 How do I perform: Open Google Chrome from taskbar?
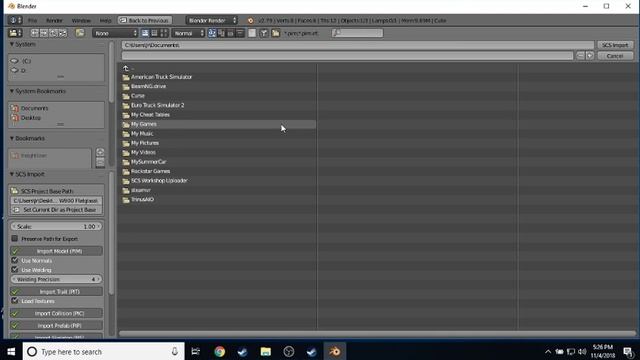pyautogui.click(x=220, y=351)
